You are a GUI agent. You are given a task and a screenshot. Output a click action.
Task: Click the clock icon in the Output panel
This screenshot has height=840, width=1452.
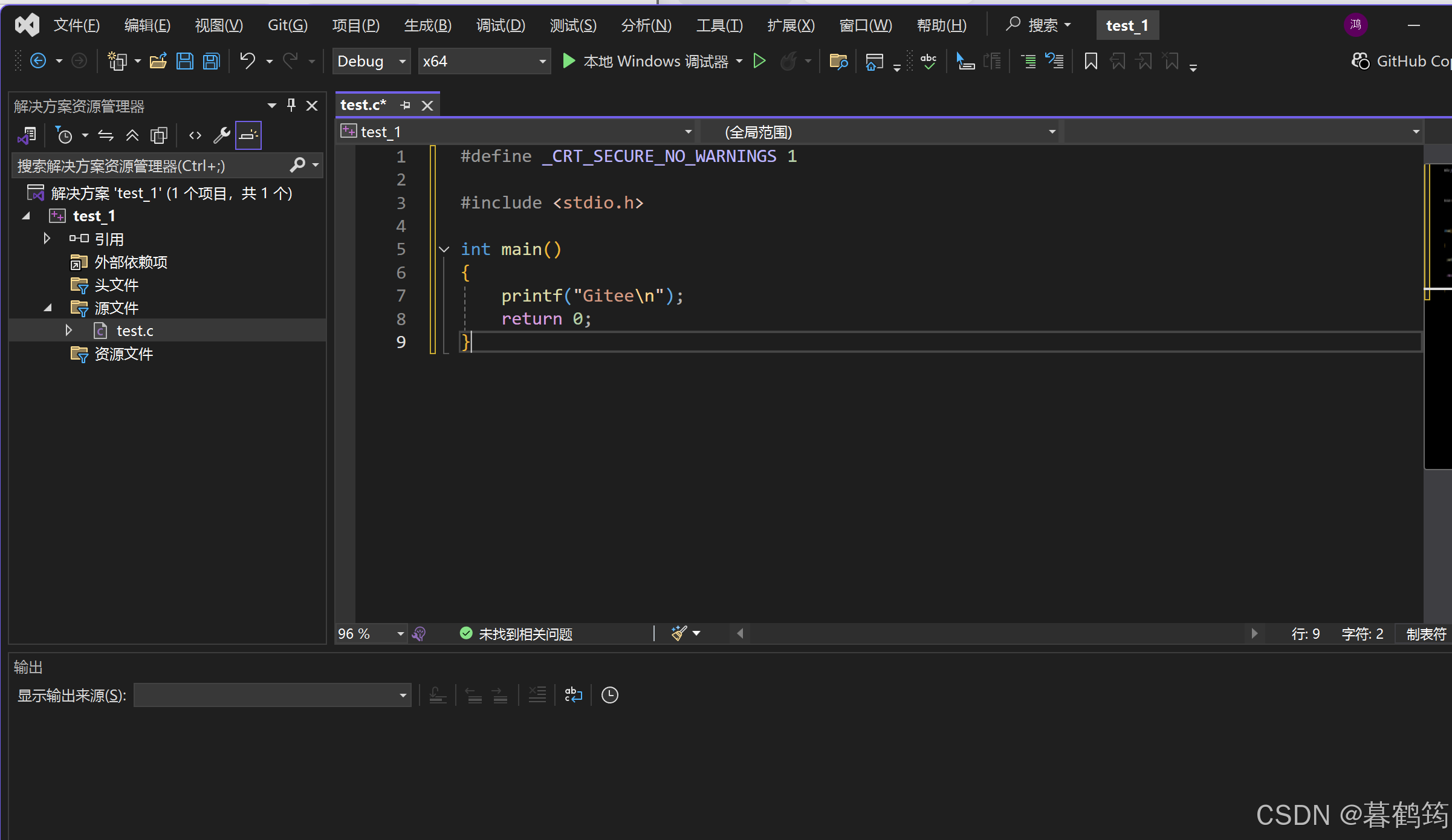(609, 695)
